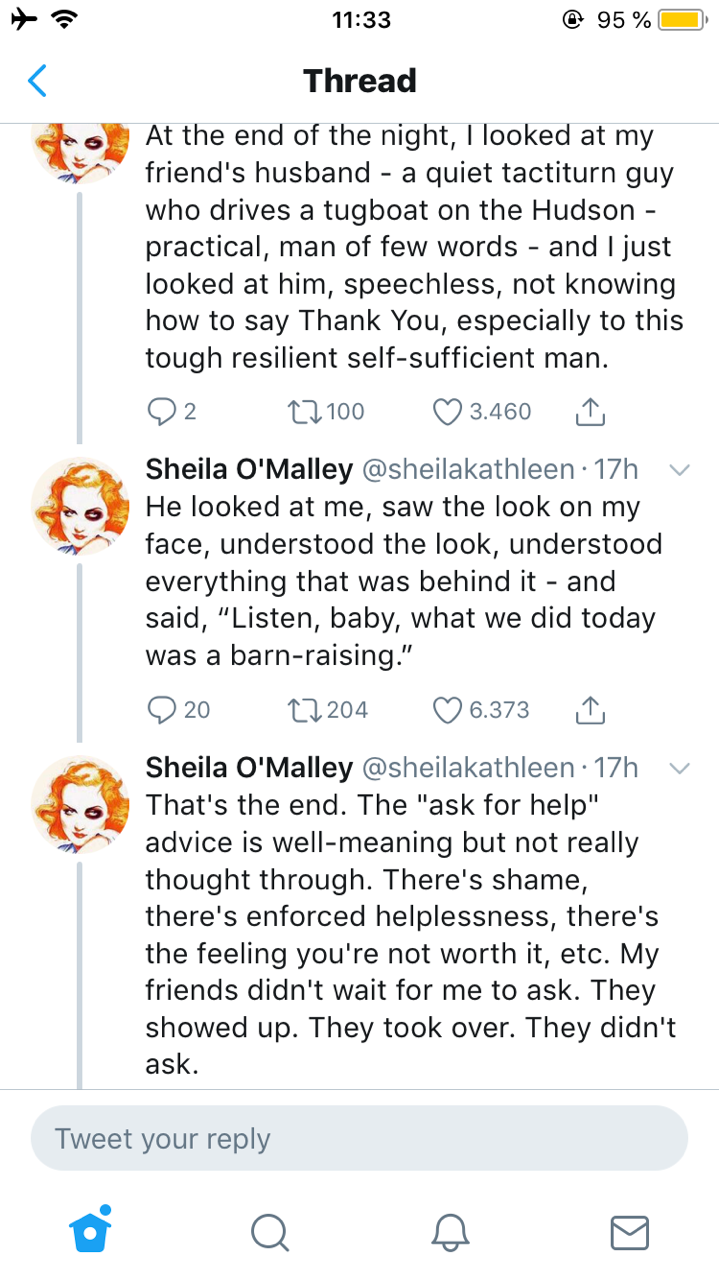The height and width of the screenshot is (1280, 719).
Task: Like the tweet with 3.460 likes
Action: coord(448,411)
